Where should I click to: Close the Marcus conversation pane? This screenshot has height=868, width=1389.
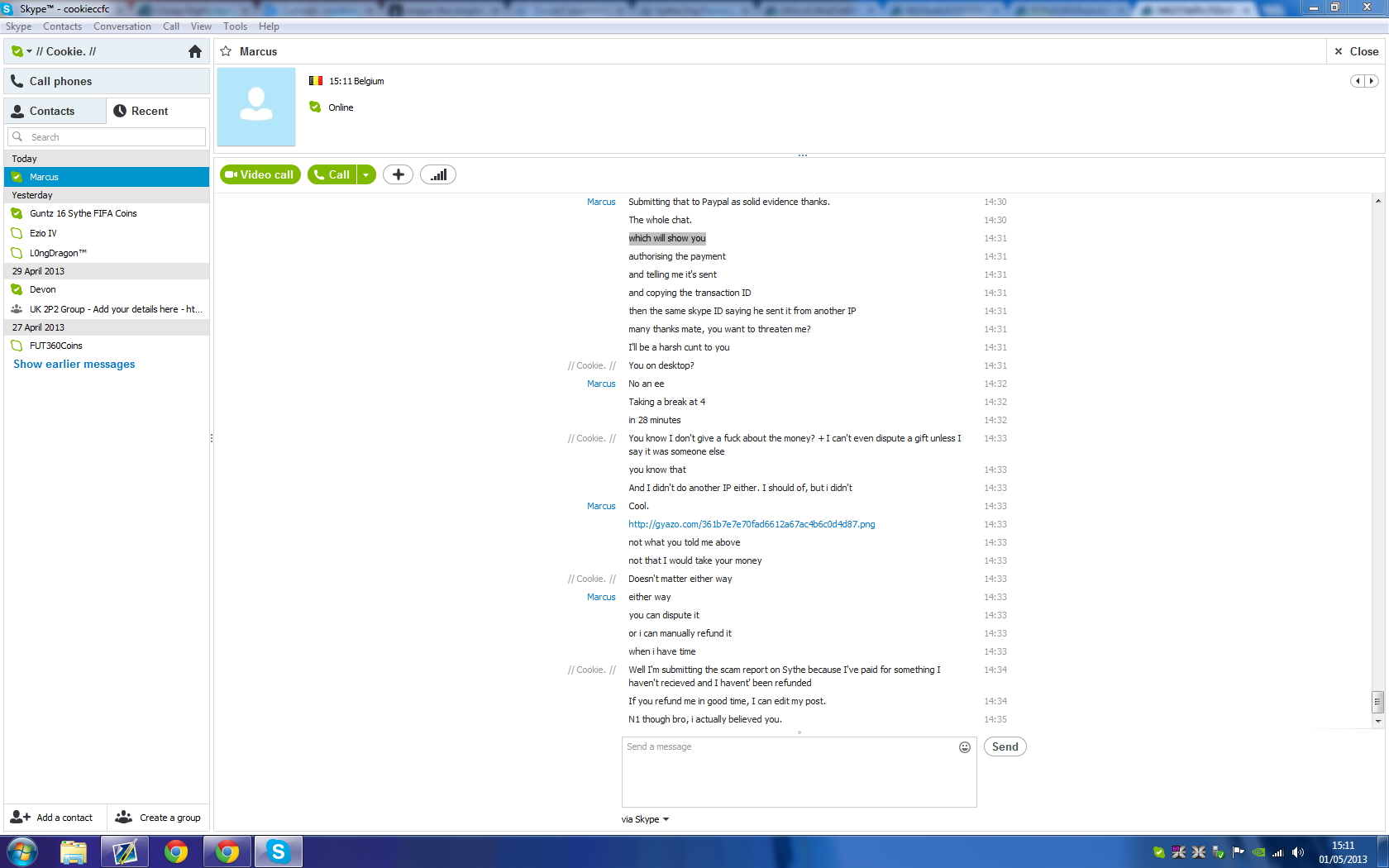pos(1356,51)
